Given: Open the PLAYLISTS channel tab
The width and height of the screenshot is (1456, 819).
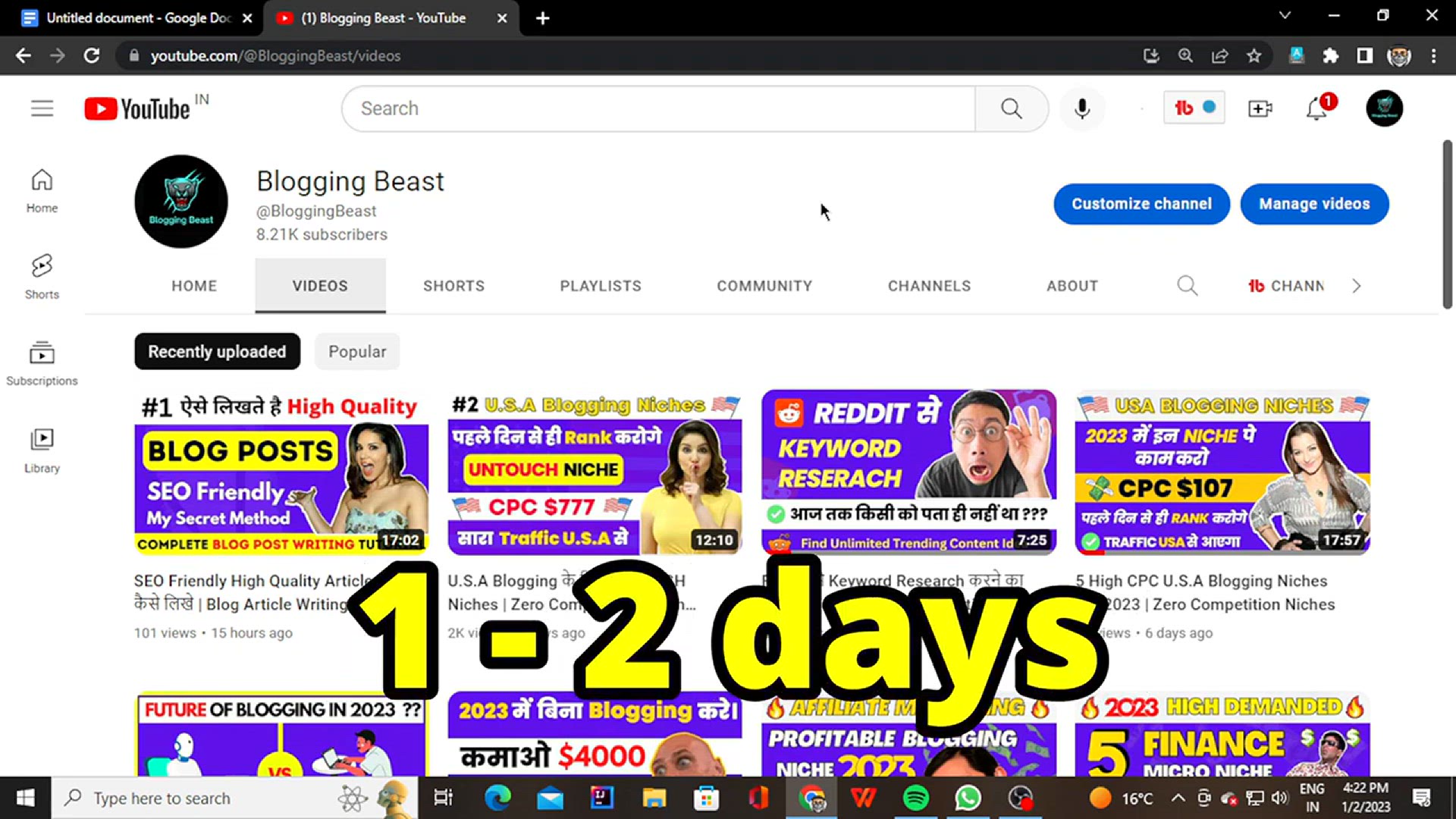Looking at the screenshot, I should pos(601,286).
